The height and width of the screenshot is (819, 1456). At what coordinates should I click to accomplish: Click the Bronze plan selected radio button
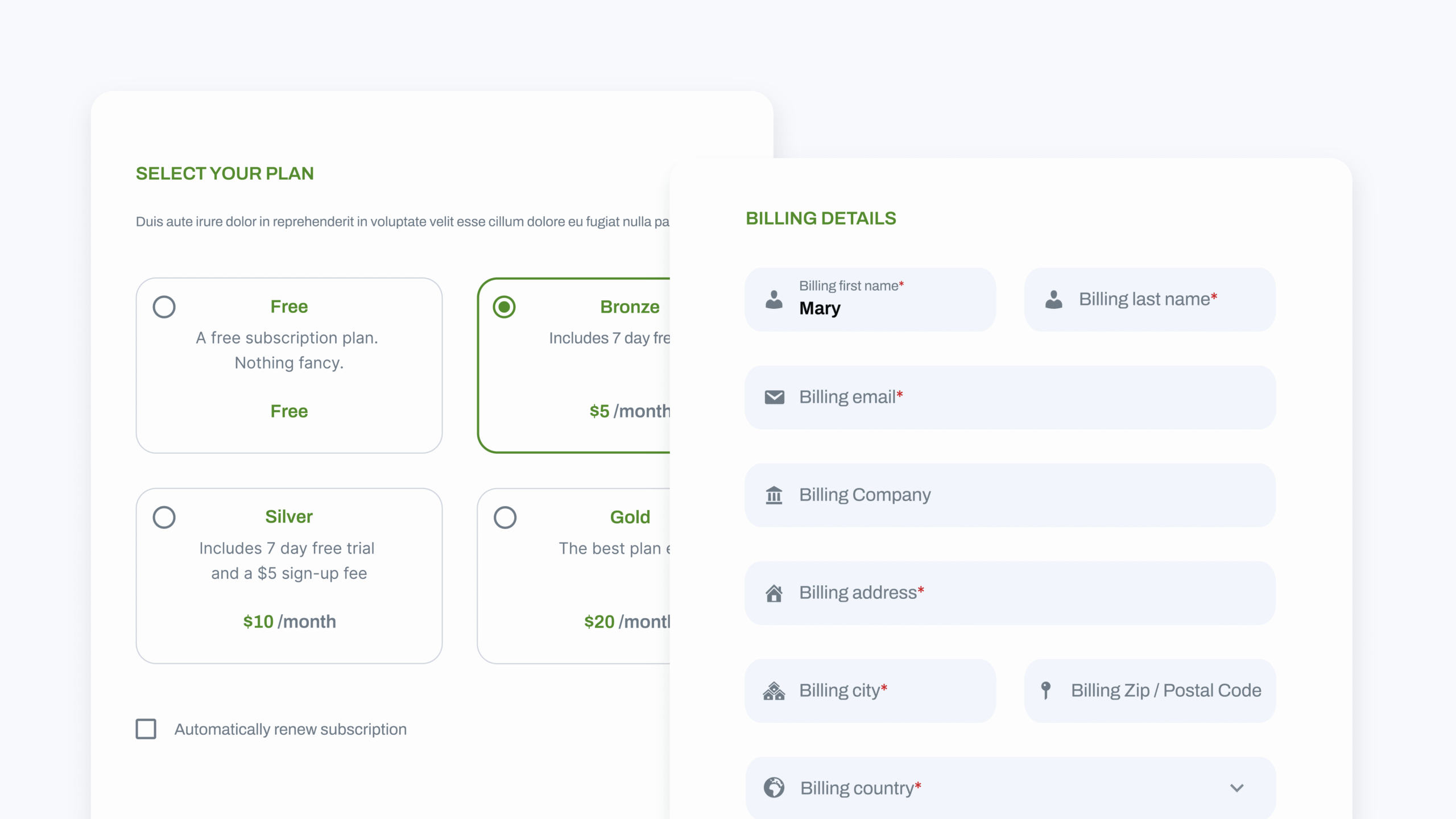click(504, 307)
